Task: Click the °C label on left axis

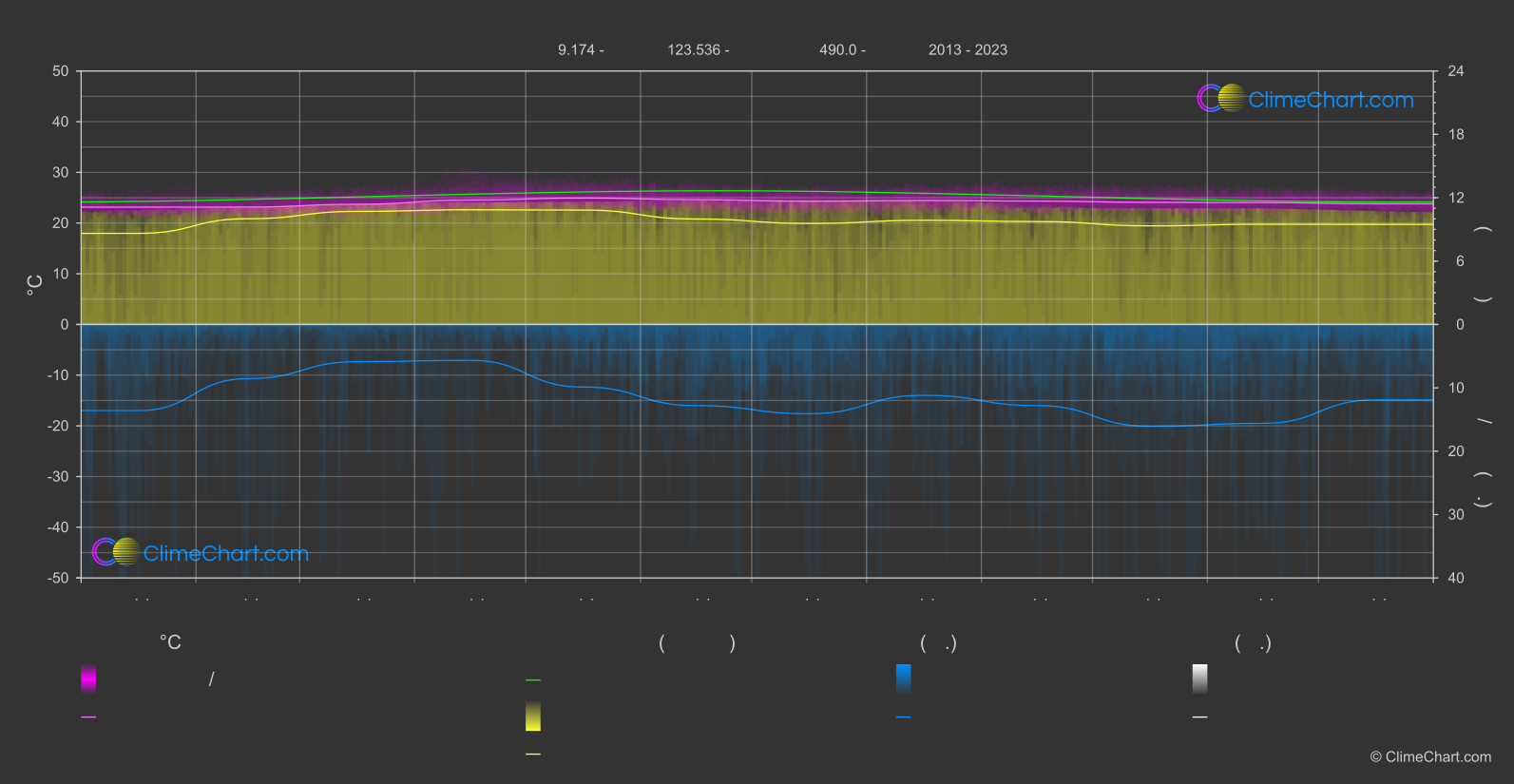Action: pos(35,285)
